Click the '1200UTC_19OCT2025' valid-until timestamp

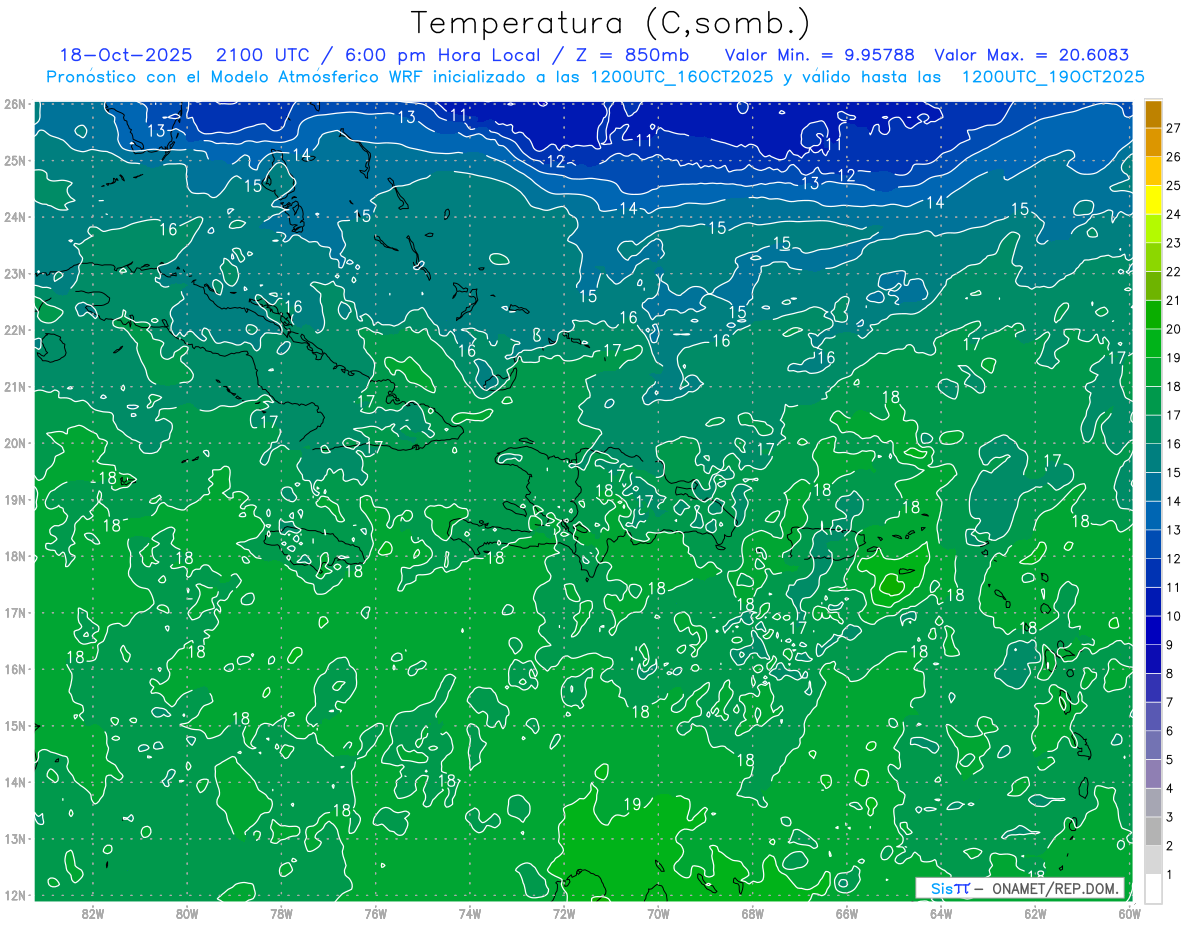point(1052,77)
